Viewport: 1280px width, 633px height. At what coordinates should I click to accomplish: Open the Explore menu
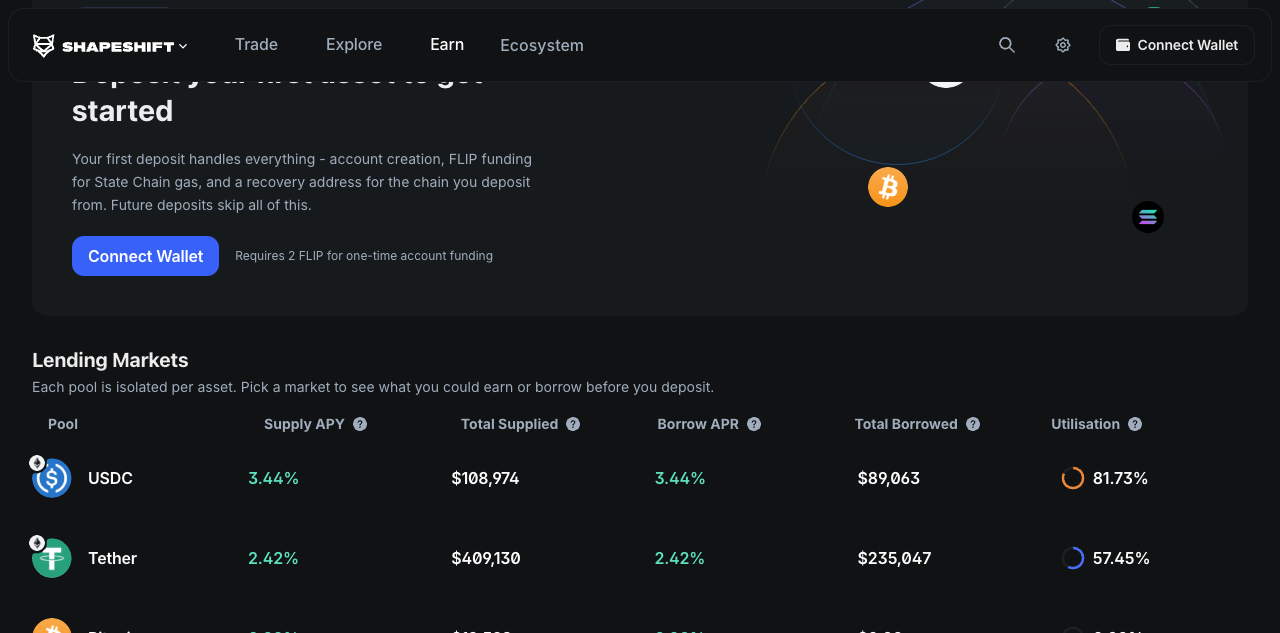pos(354,45)
